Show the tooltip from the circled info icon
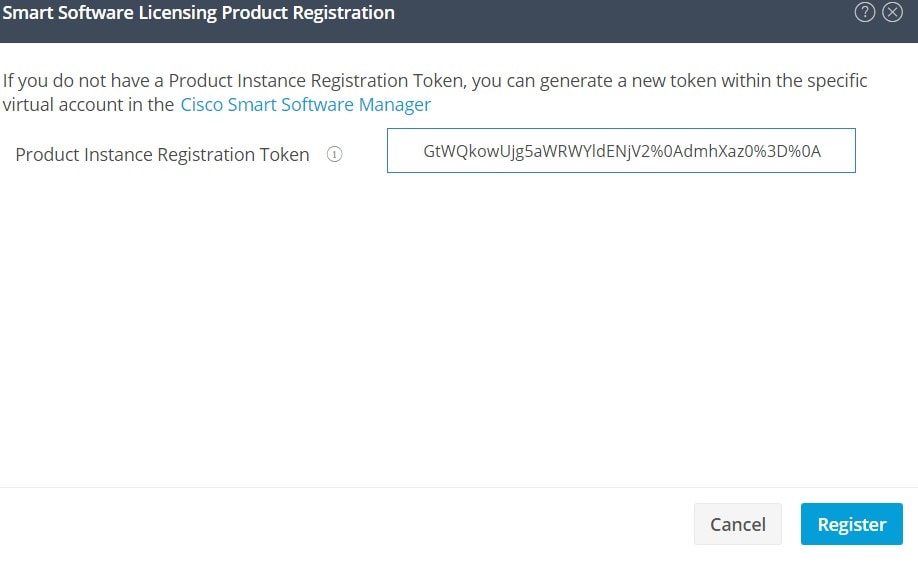Viewport: 918px width, 563px height. click(334, 155)
